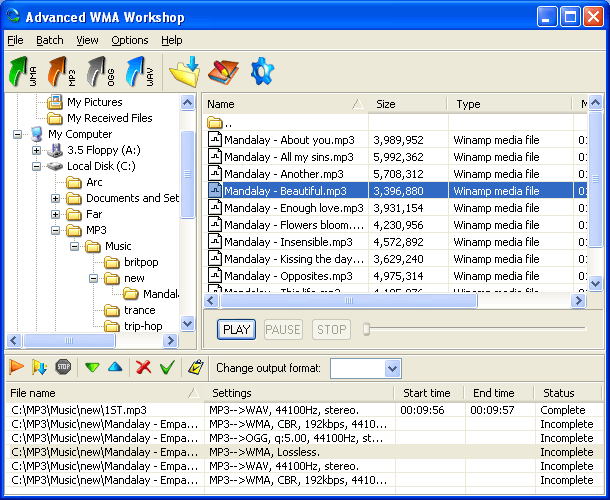The width and height of the screenshot is (610, 500).
Task: Select the batch row C:\MP3\Music\new\1ST.mp3
Action: [x=305, y=410]
